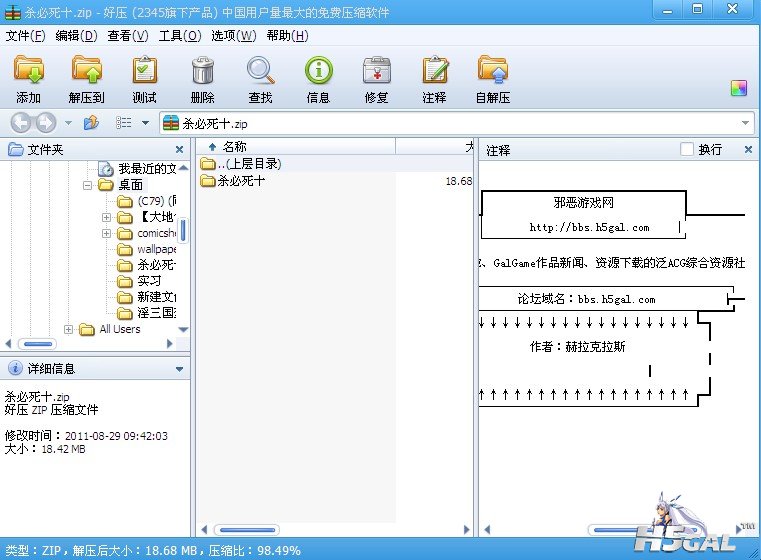The image size is (761, 560).
Task: Open the address bar path dropdown
Action: 746,123
